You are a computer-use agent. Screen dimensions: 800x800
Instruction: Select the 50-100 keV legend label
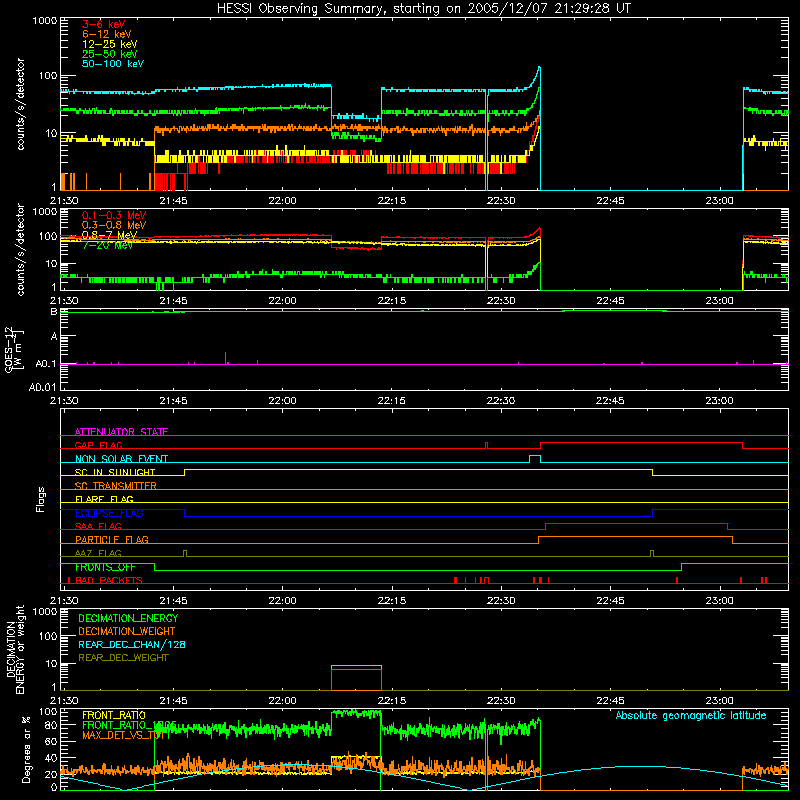pyautogui.click(x=112, y=64)
